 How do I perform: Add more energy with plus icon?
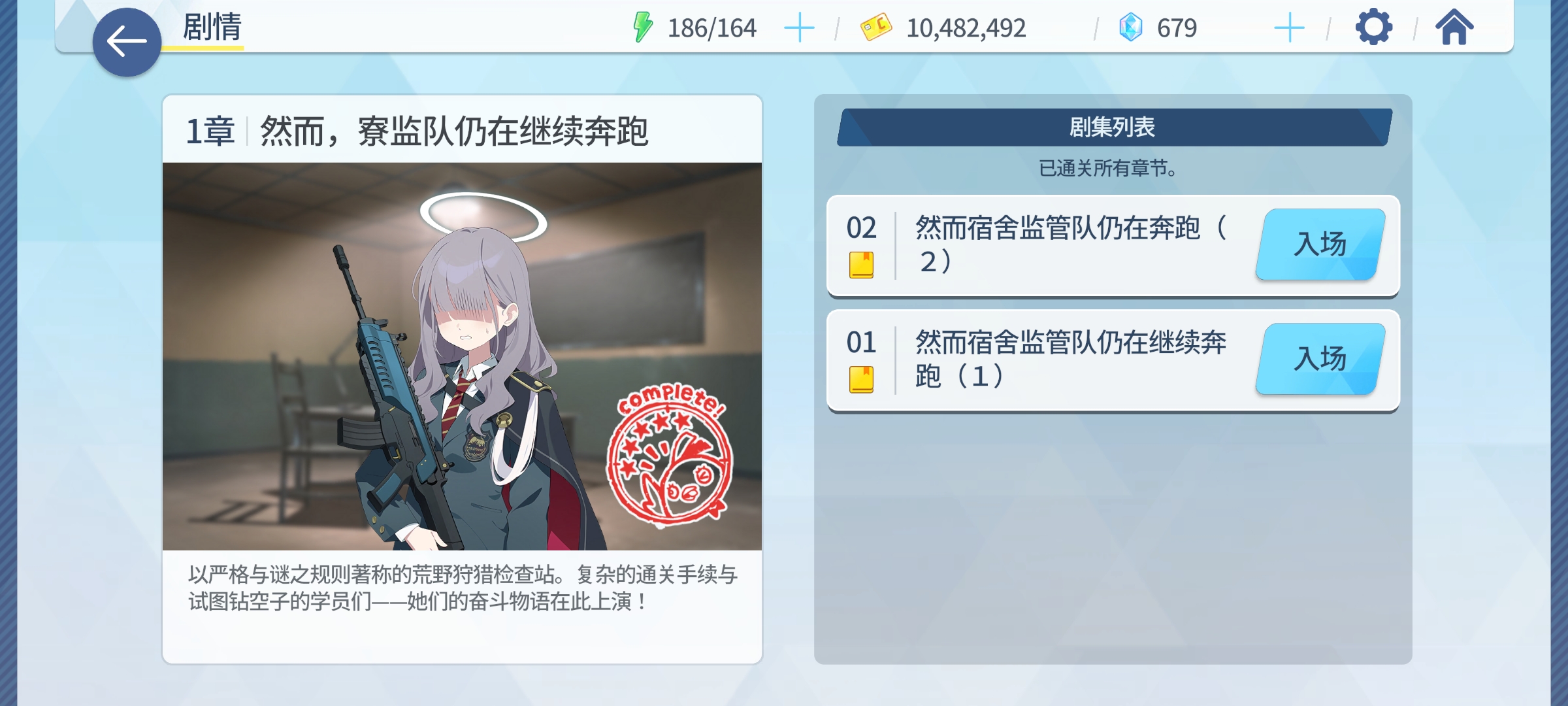pyautogui.click(x=799, y=28)
